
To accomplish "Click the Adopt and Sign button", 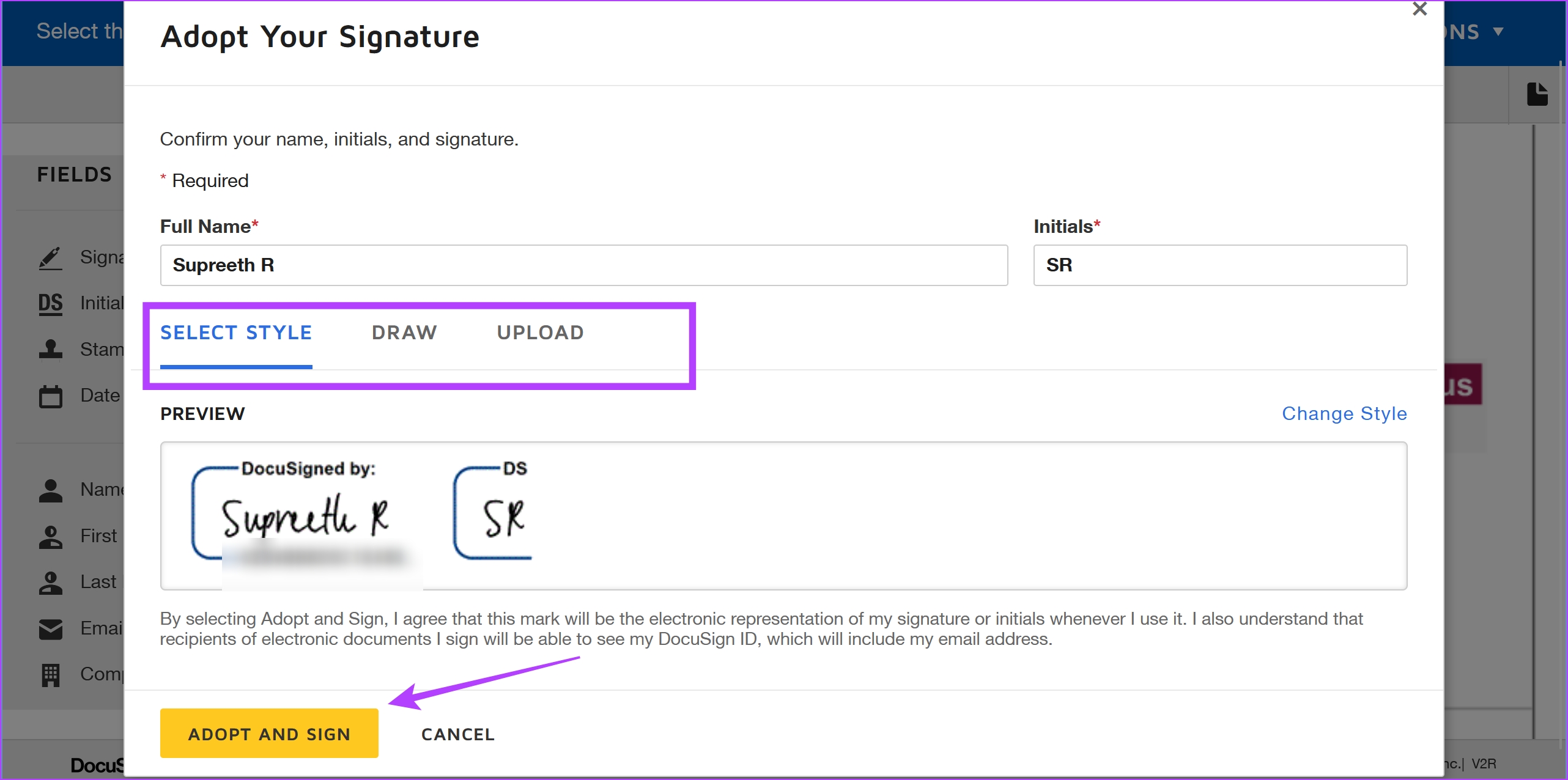I will [269, 734].
